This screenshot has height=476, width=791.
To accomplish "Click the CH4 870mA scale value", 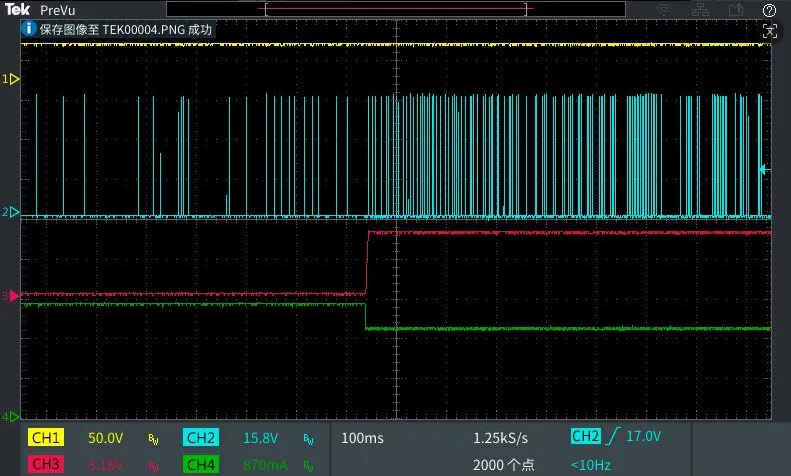I will (265, 464).
